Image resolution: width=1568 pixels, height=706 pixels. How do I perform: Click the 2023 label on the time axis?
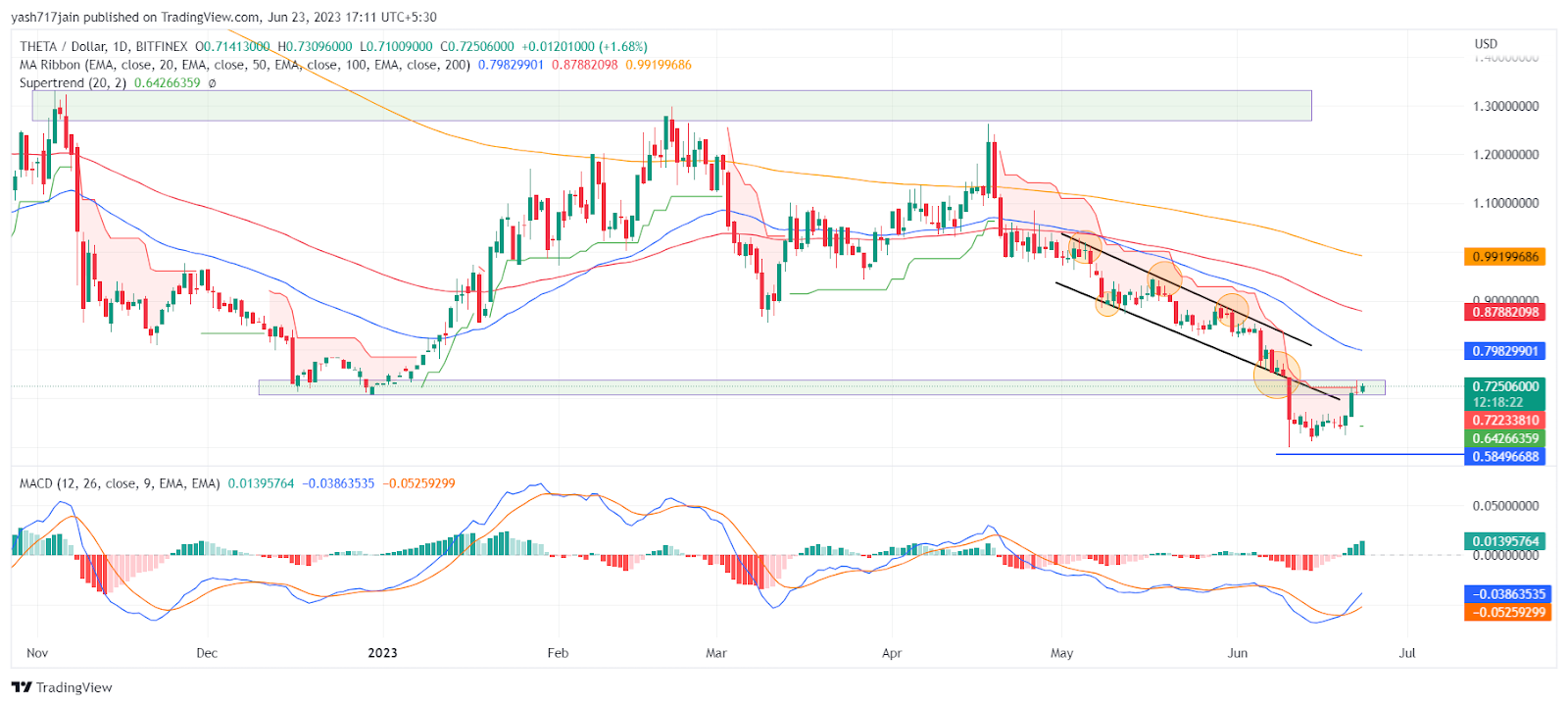tap(382, 653)
